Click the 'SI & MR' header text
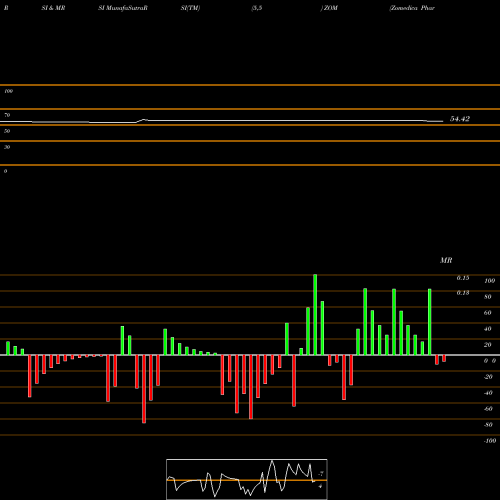Image resolution: width=500 pixels, height=500 pixels. click(x=53, y=8)
